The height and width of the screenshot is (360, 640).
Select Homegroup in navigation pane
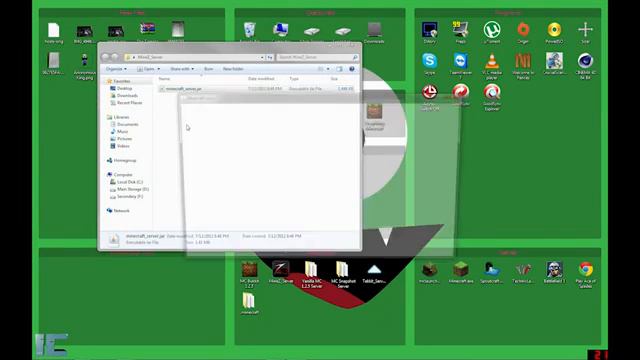point(124,160)
